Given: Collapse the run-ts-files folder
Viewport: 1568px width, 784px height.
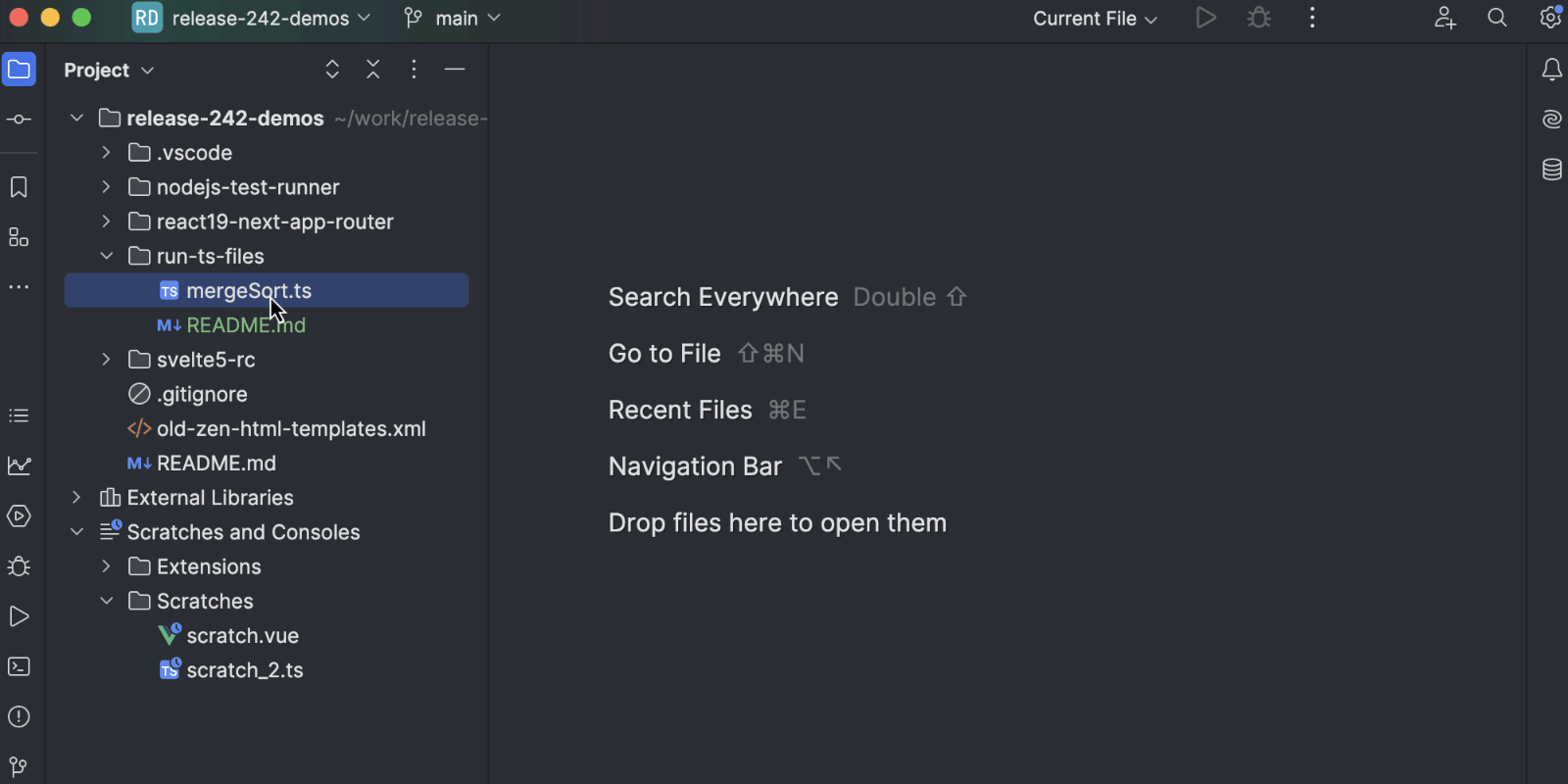Looking at the screenshot, I should click(107, 256).
